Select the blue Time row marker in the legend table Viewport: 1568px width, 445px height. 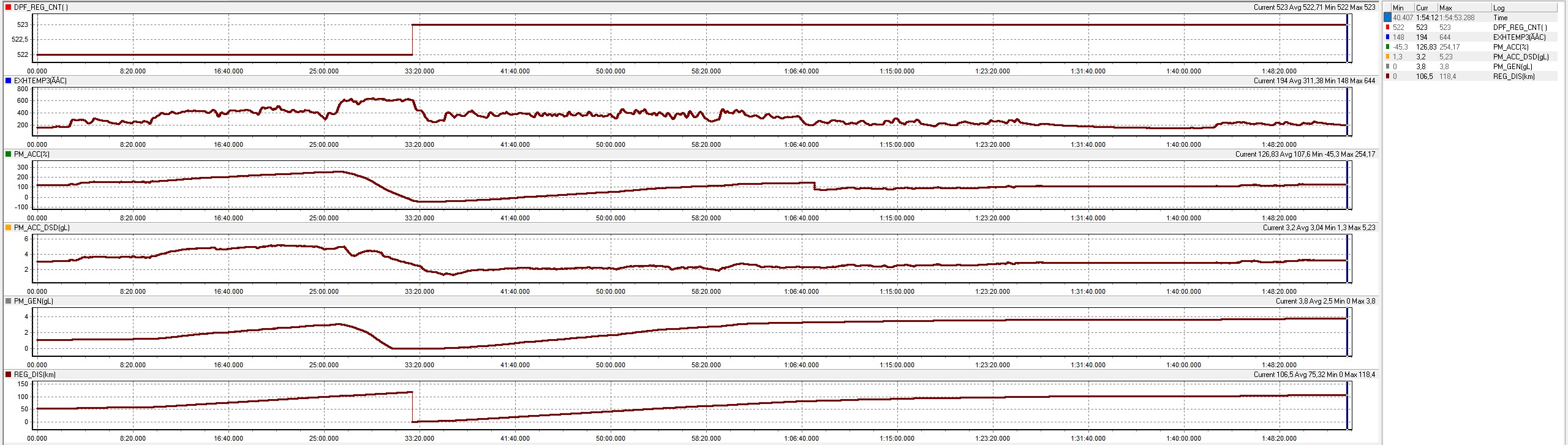(1387, 18)
